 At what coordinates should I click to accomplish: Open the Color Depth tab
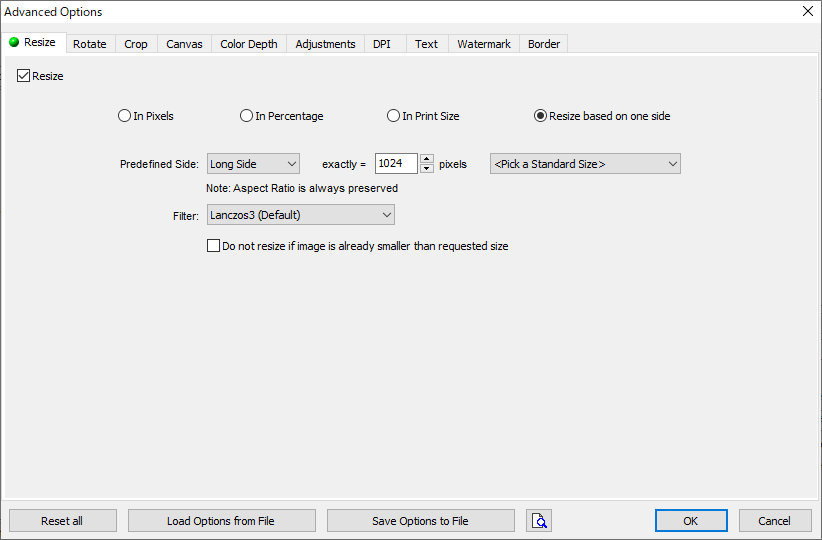248,44
